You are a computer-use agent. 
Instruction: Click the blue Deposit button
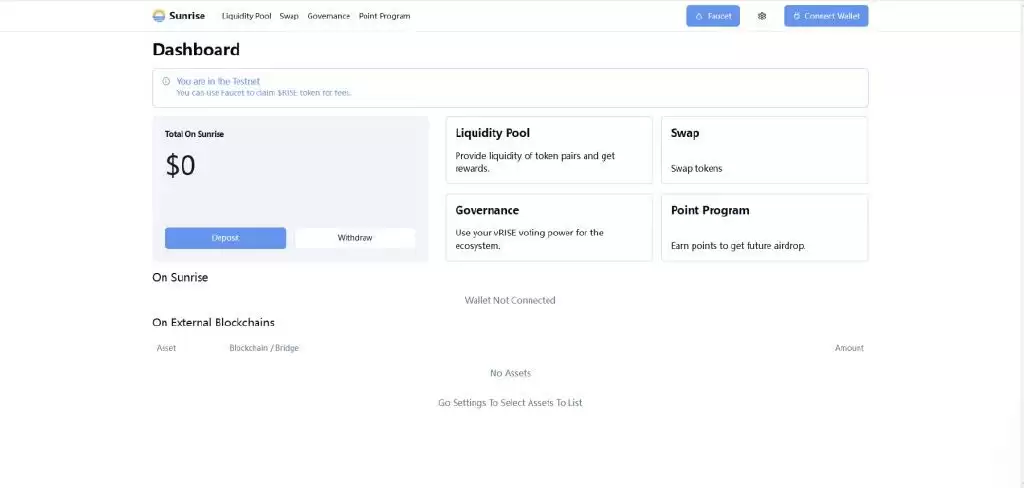click(225, 238)
